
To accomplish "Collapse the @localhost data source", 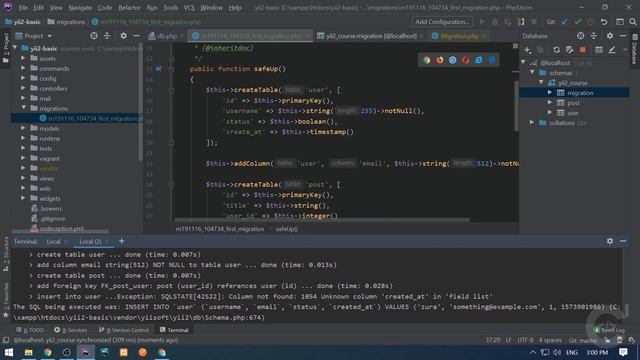I will (524, 62).
